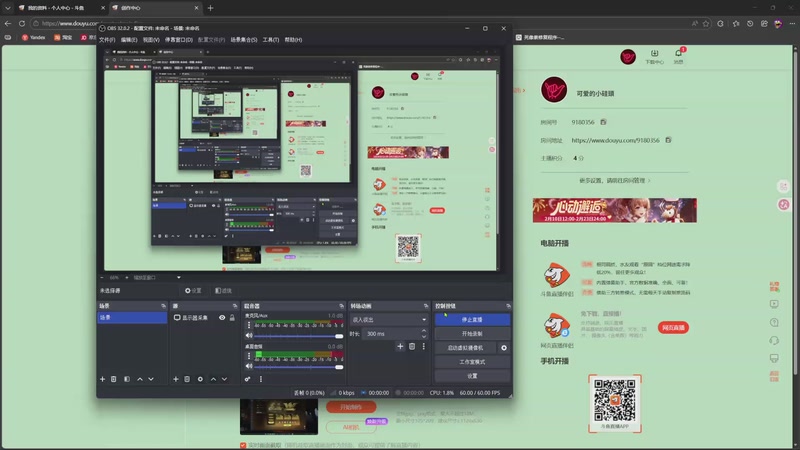Viewport: 800px width, 450px height.
Task: Toggle visibility eye of 显示器采集 source
Action: pos(222,317)
